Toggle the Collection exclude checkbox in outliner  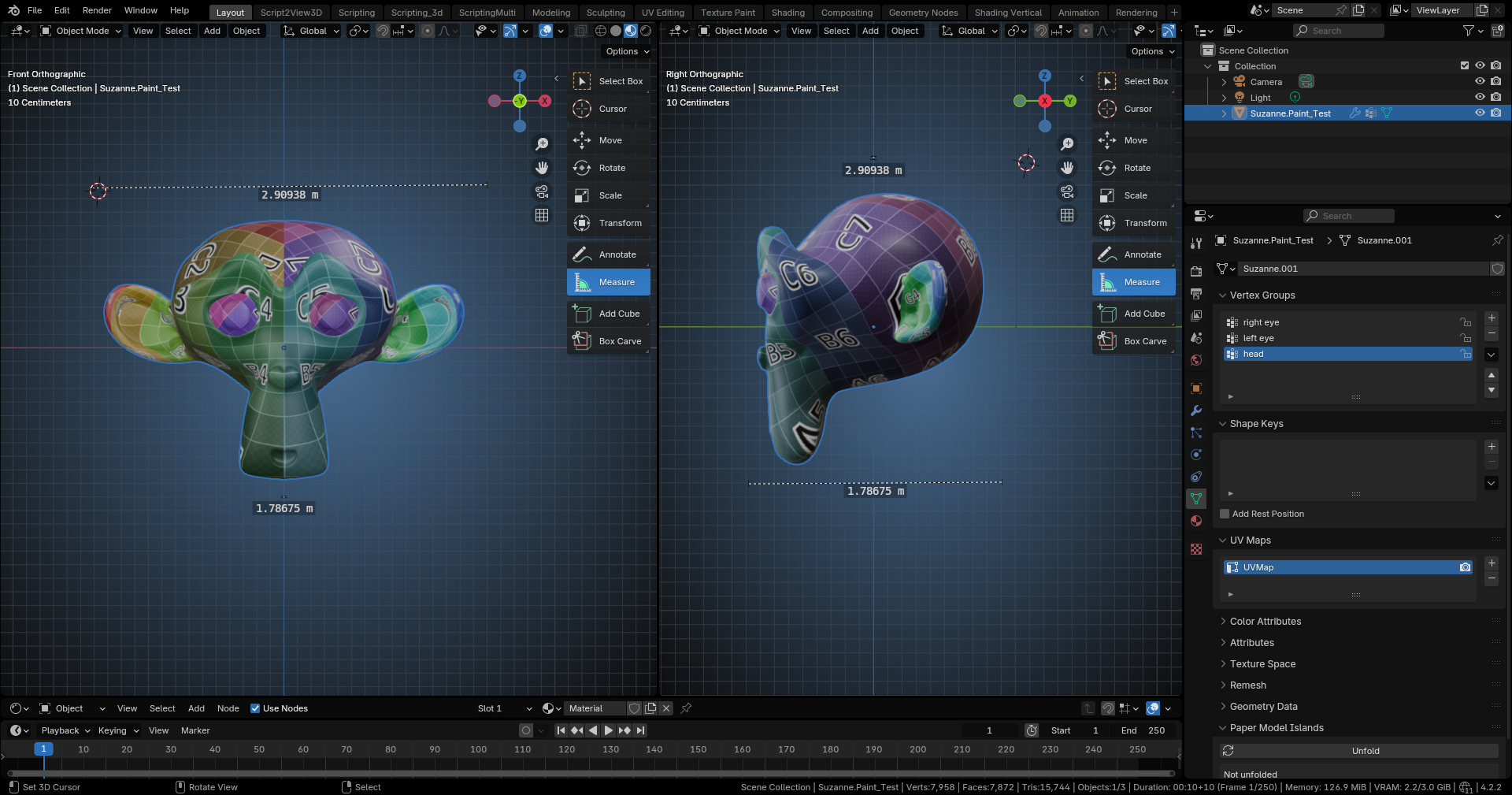1465,65
